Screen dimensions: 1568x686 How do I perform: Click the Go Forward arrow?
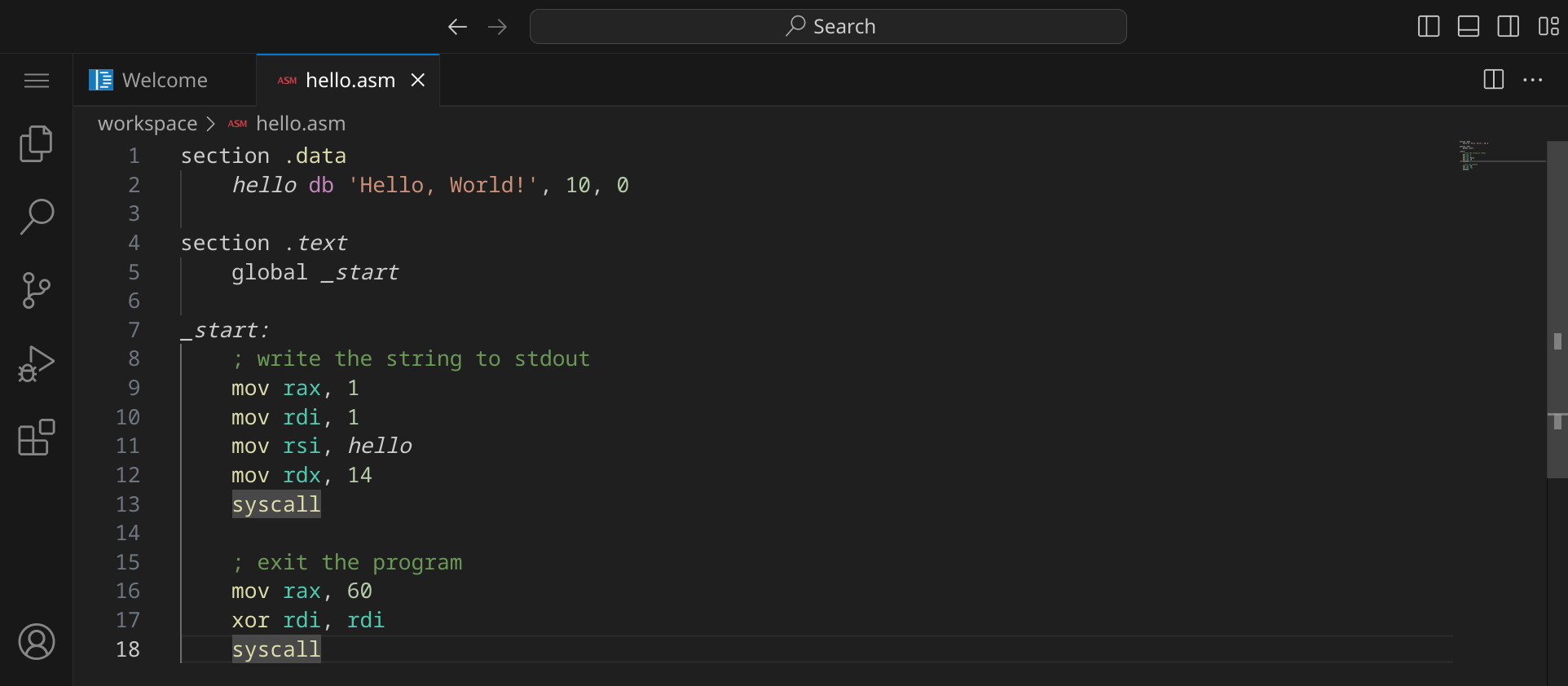click(x=497, y=27)
